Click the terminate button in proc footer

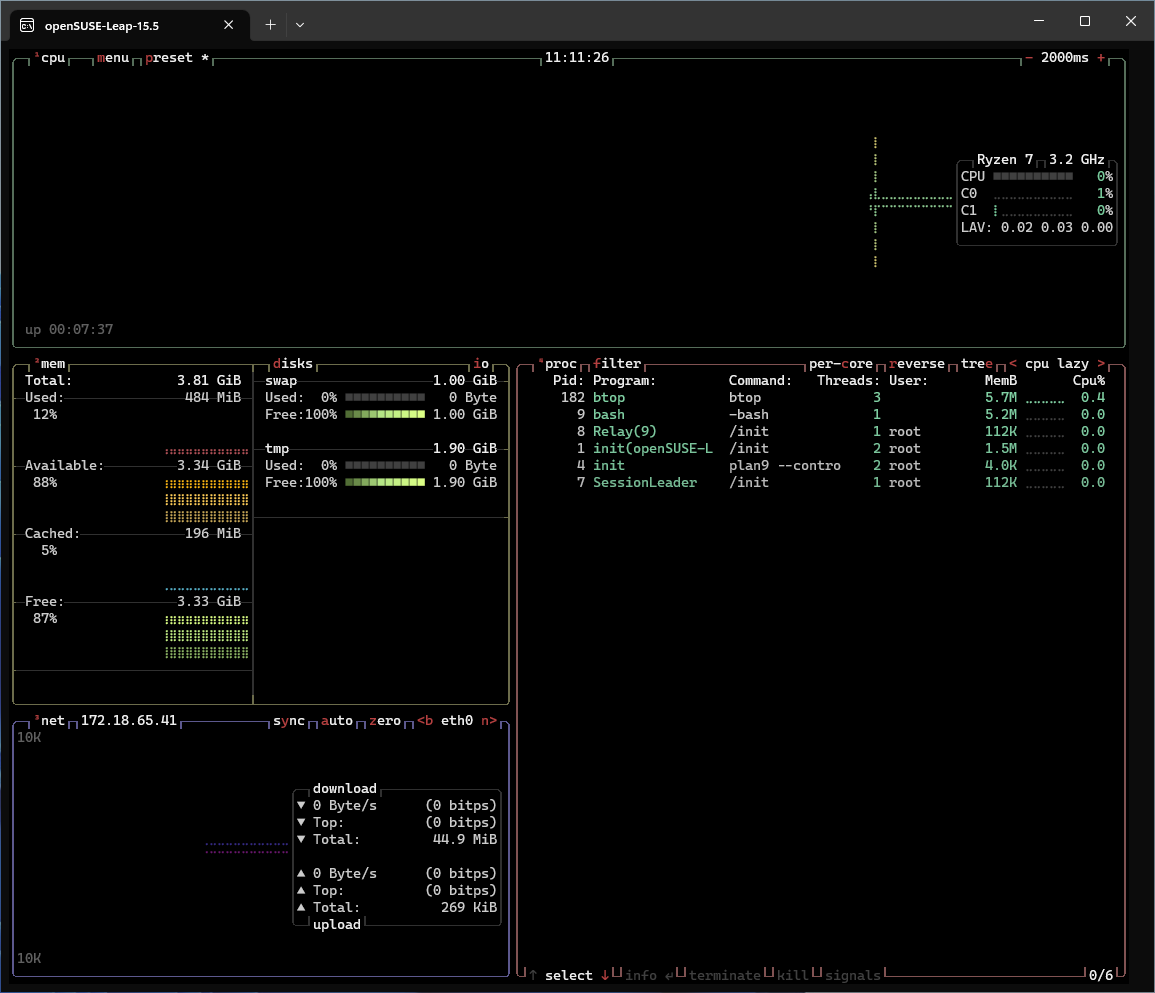725,975
